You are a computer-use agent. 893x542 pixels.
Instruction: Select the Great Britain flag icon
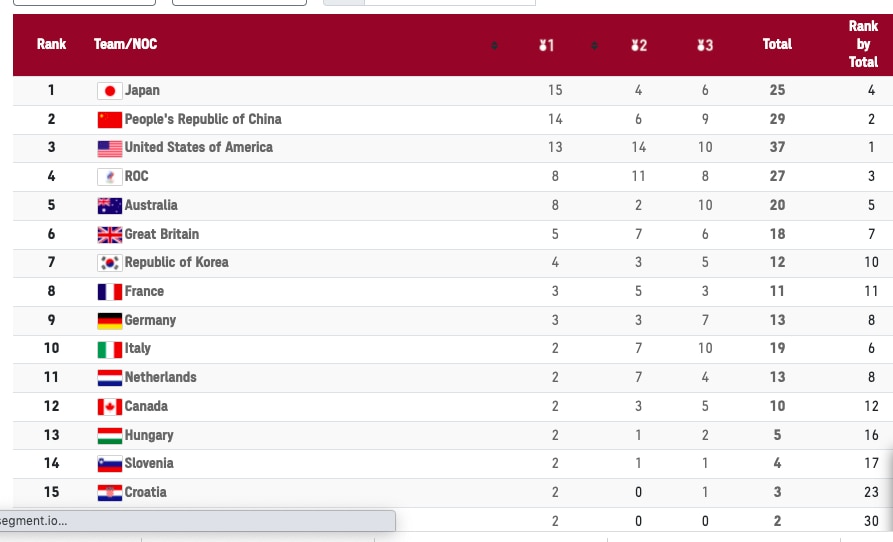click(x=110, y=235)
